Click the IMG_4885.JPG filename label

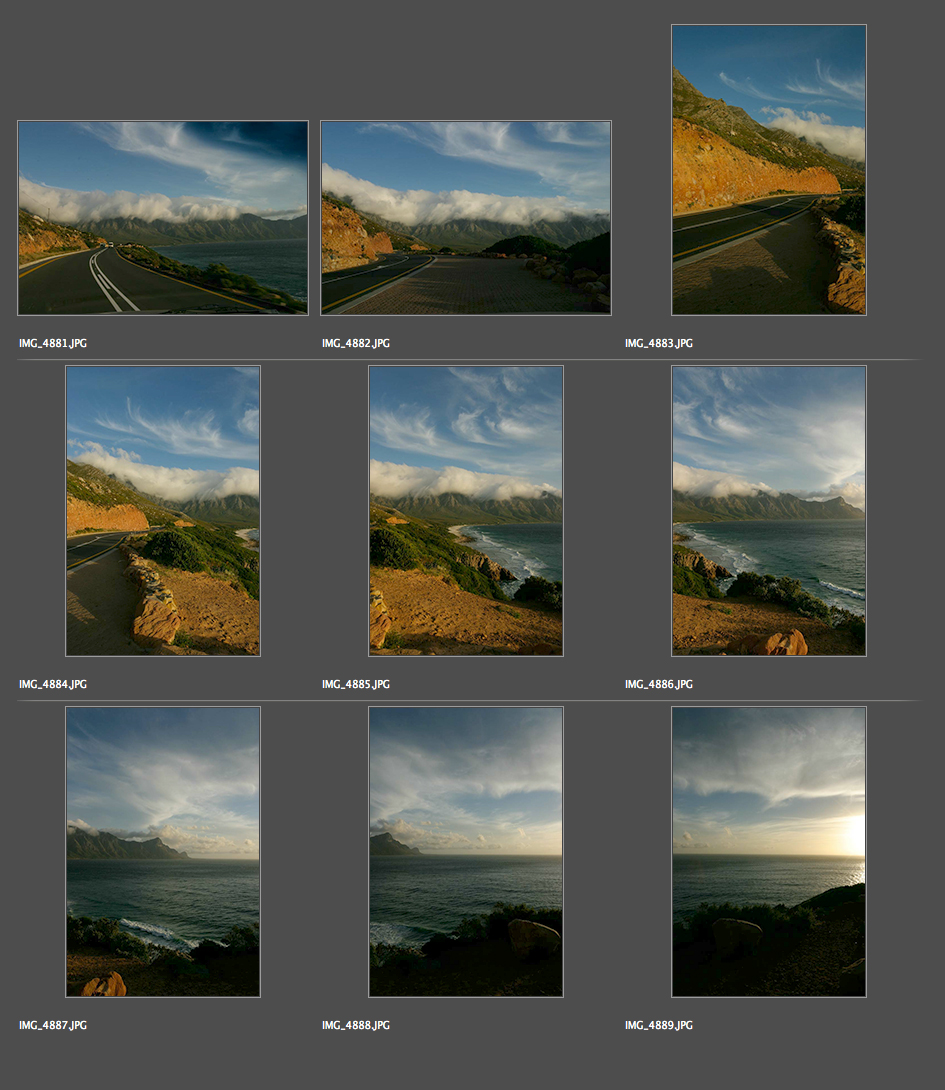[356, 684]
